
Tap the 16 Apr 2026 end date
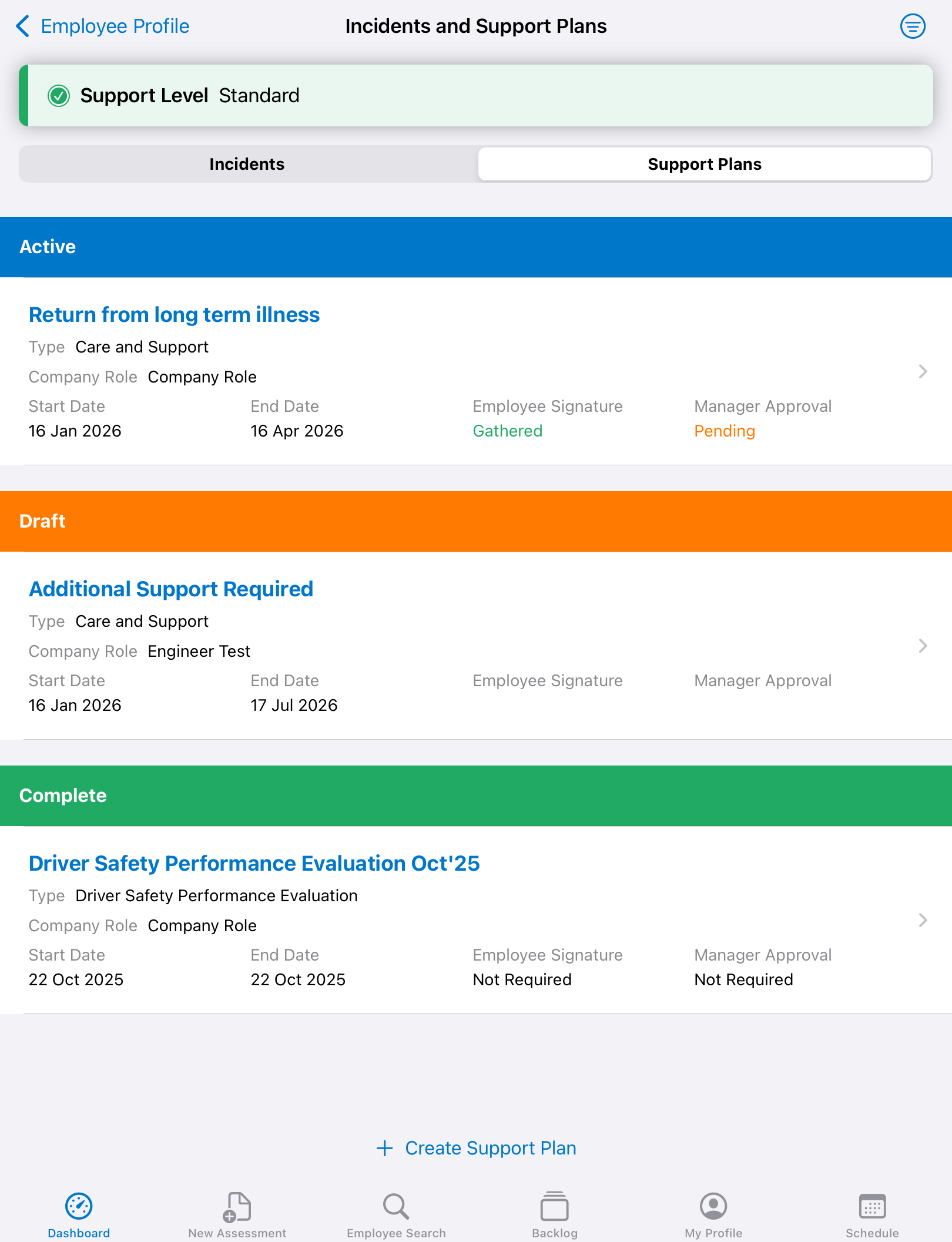point(297,431)
